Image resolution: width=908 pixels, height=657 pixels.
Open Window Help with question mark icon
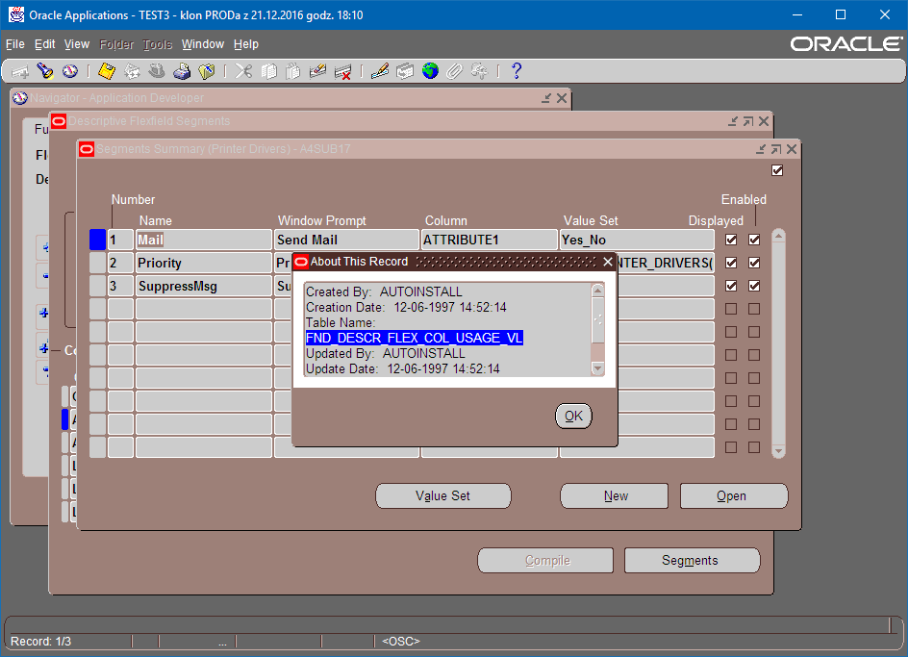[516, 71]
